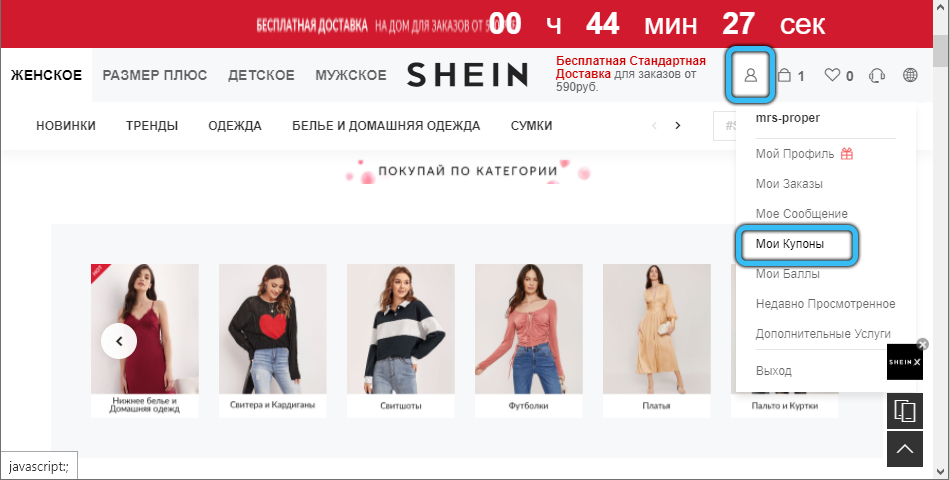Advance the navigation bar with right chevron
950x480 pixels.
677,125
